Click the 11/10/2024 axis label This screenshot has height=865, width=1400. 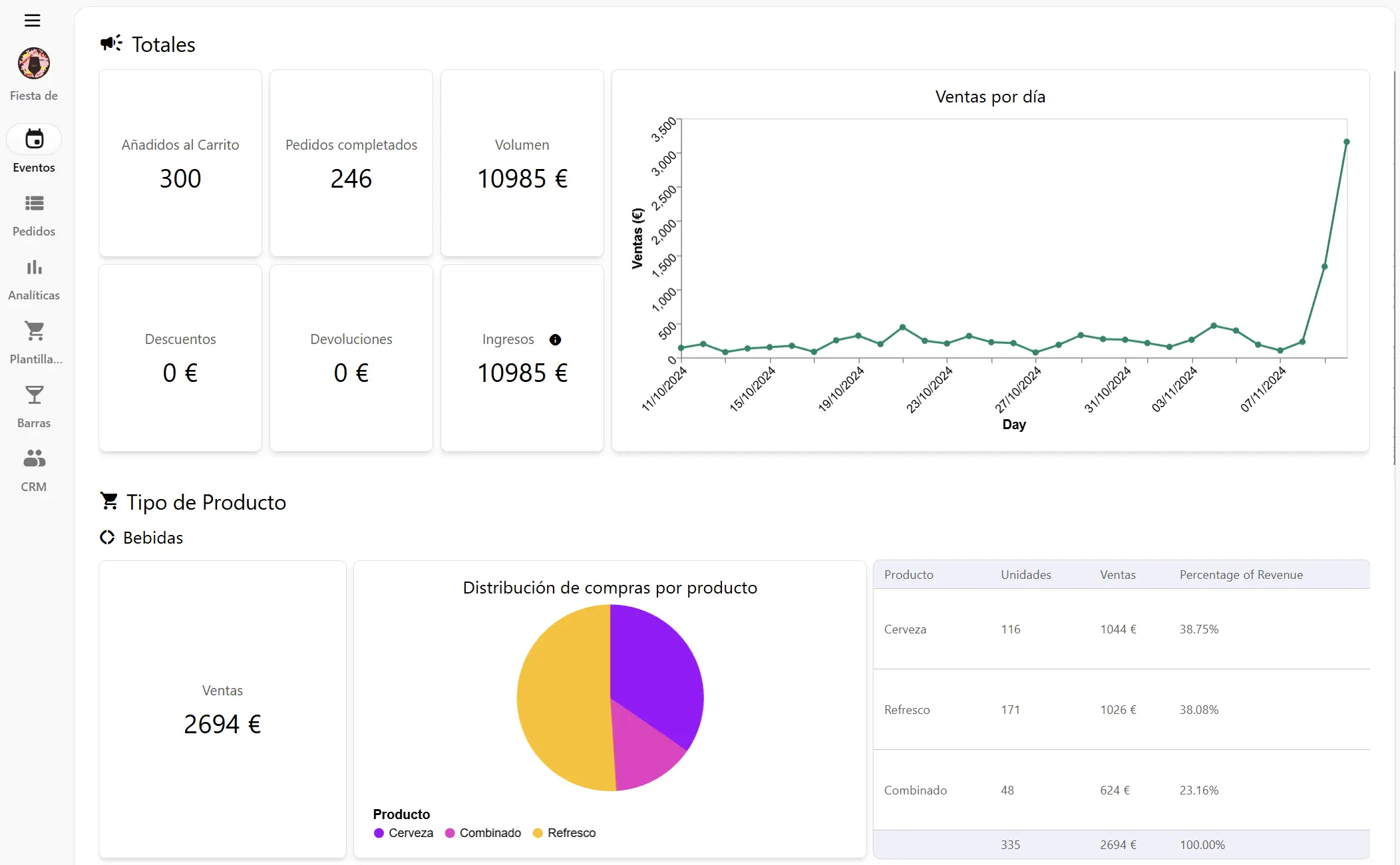point(663,390)
